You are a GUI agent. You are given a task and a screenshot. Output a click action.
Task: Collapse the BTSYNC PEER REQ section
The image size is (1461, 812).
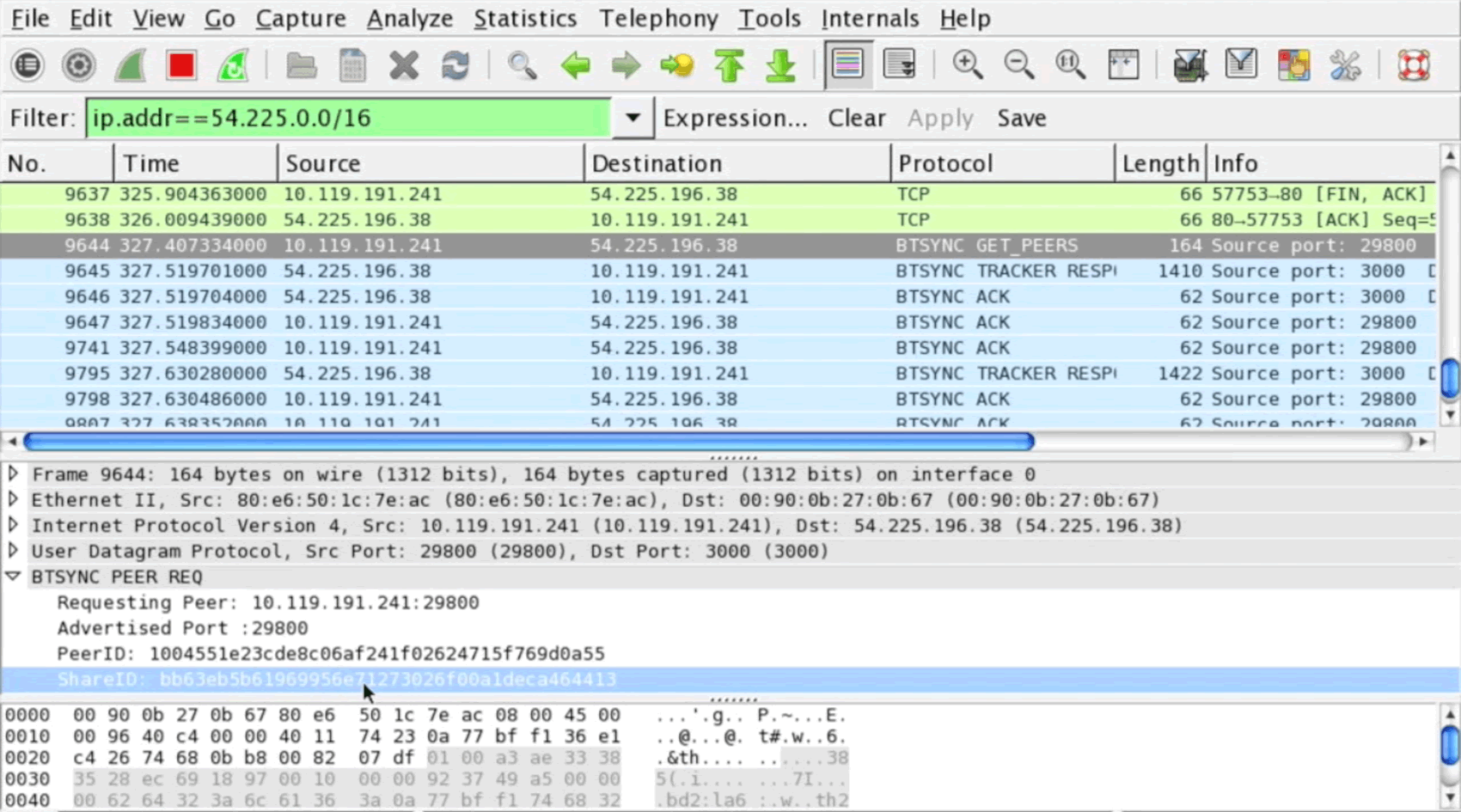[14, 577]
